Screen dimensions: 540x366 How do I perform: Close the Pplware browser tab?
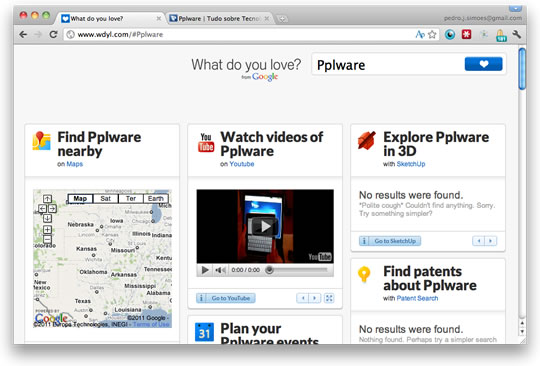click(x=267, y=19)
